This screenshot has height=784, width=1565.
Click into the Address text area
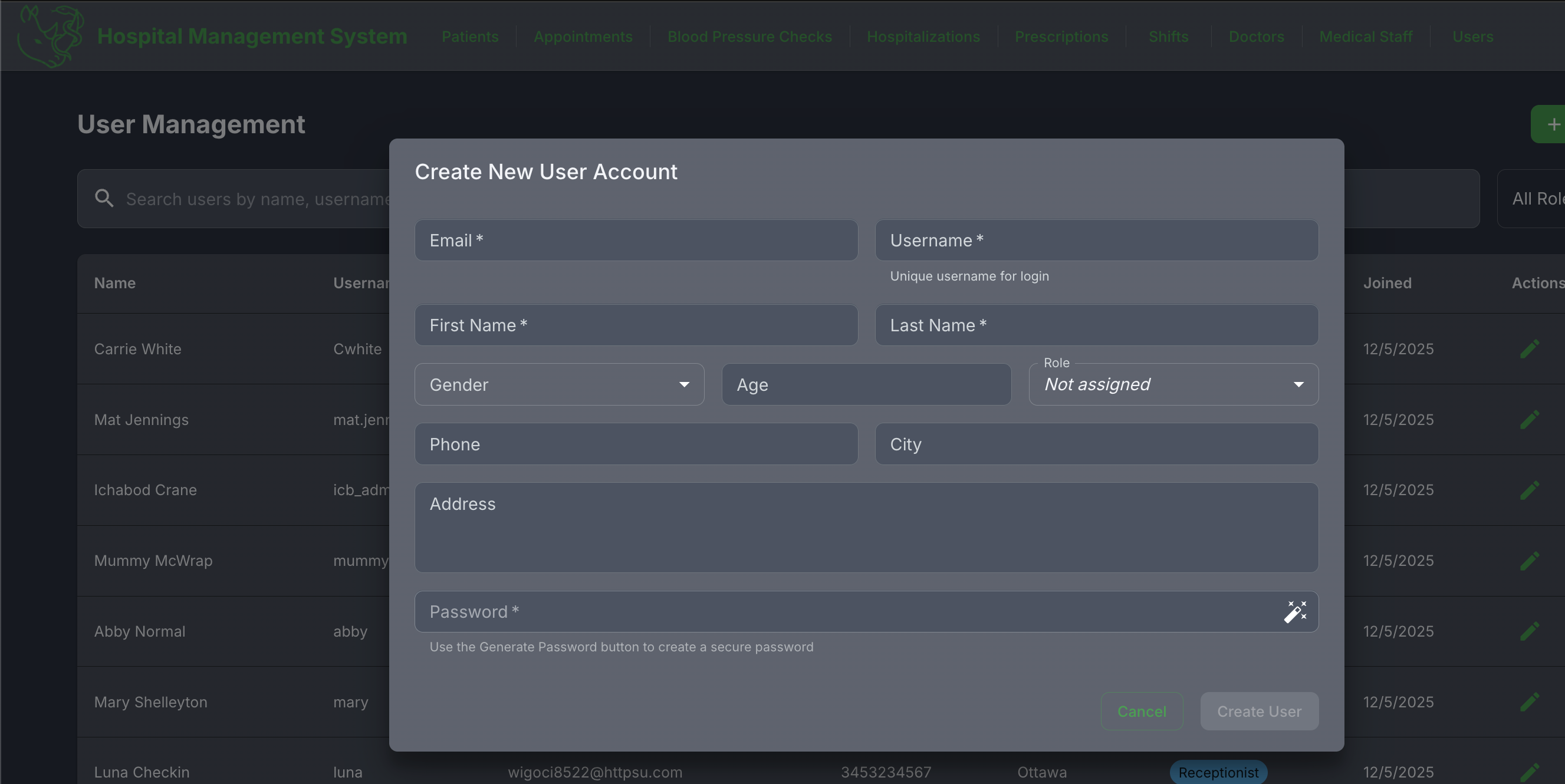coord(866,527)
